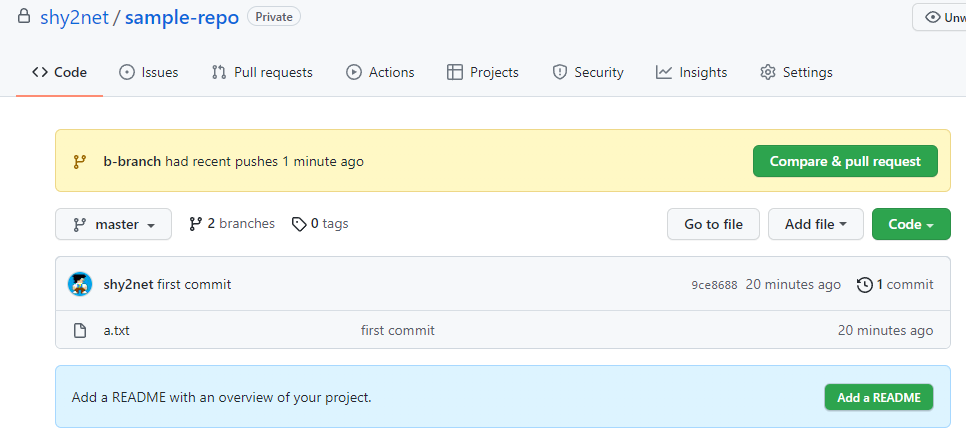966x440 pixels.
Task: Toggle the Unwatch eye button
Action: click(x=939, y=17)
